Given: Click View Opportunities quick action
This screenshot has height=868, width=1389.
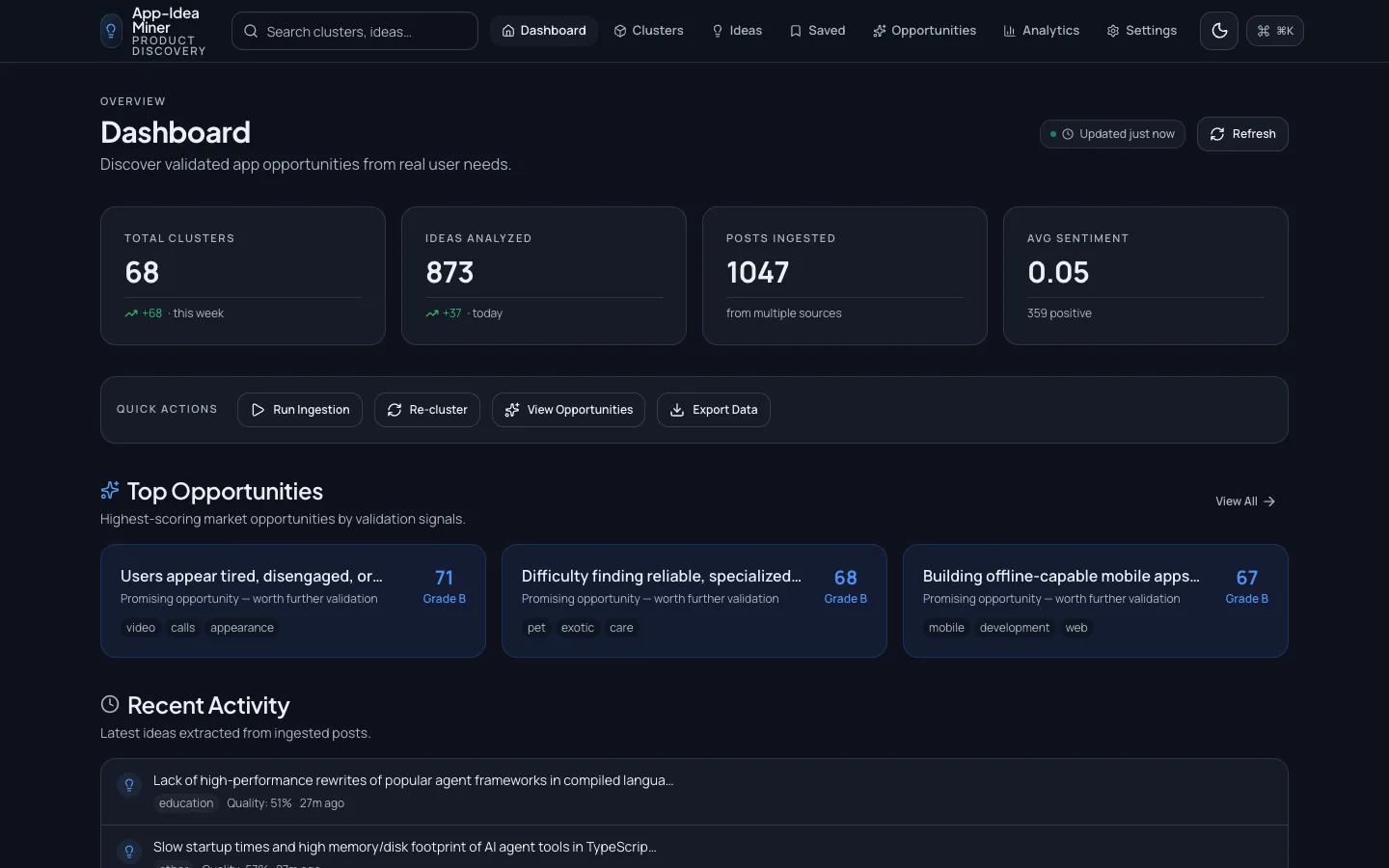Looking at the screenshot, I should (x=568, y=410).
